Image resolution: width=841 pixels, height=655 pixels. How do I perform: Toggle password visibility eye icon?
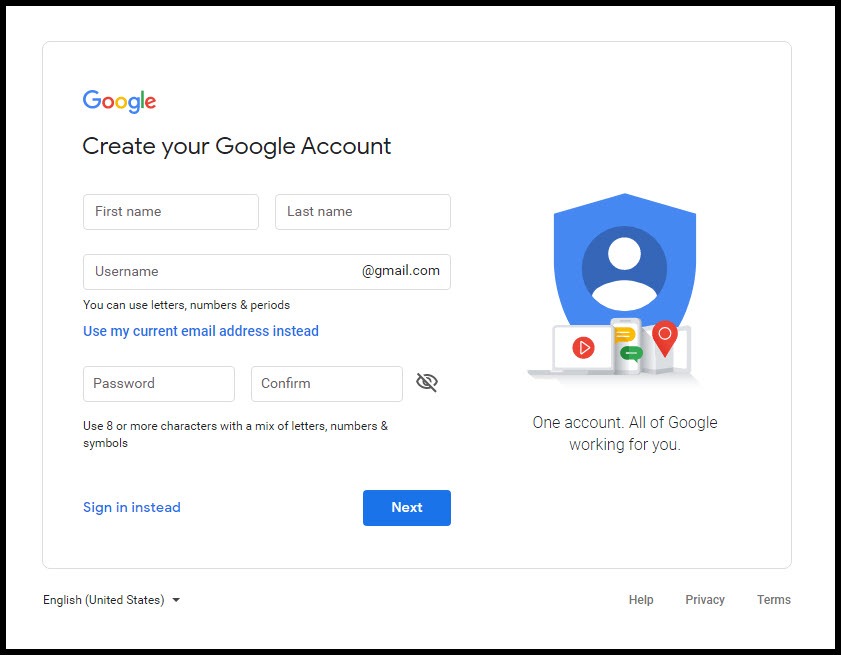coord(427,382)
